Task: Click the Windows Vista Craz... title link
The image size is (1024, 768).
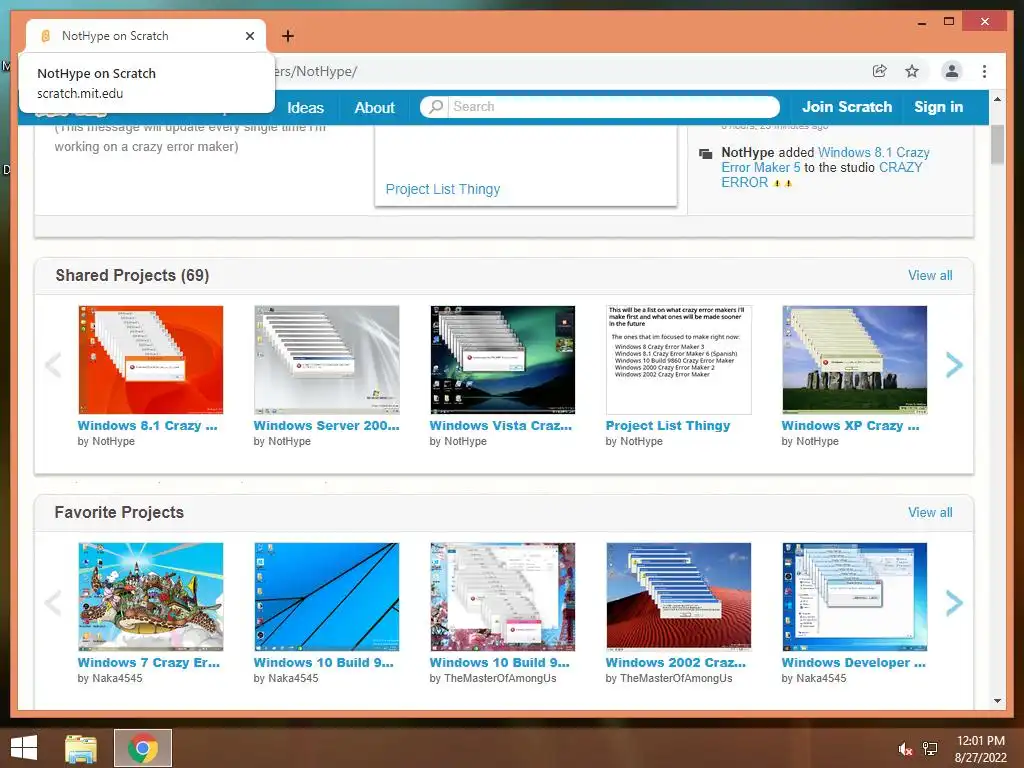Action: point(500,426)
